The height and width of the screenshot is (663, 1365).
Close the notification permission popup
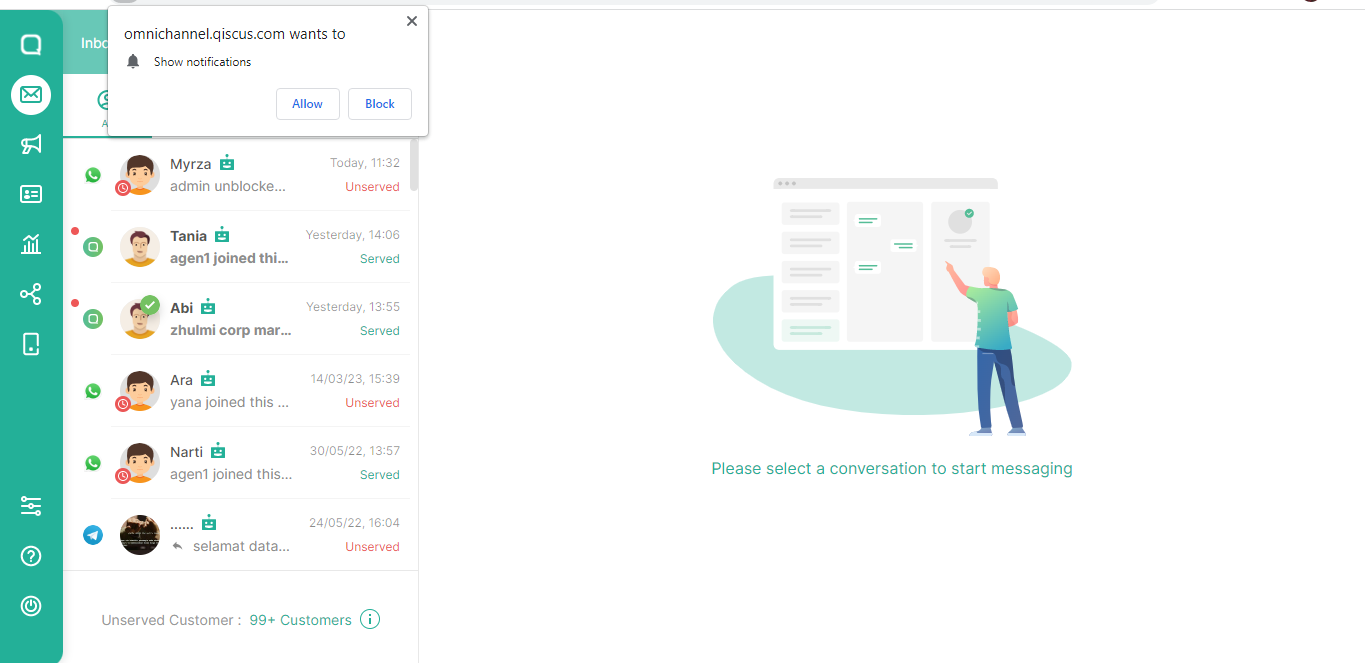(x=411, y=21)
